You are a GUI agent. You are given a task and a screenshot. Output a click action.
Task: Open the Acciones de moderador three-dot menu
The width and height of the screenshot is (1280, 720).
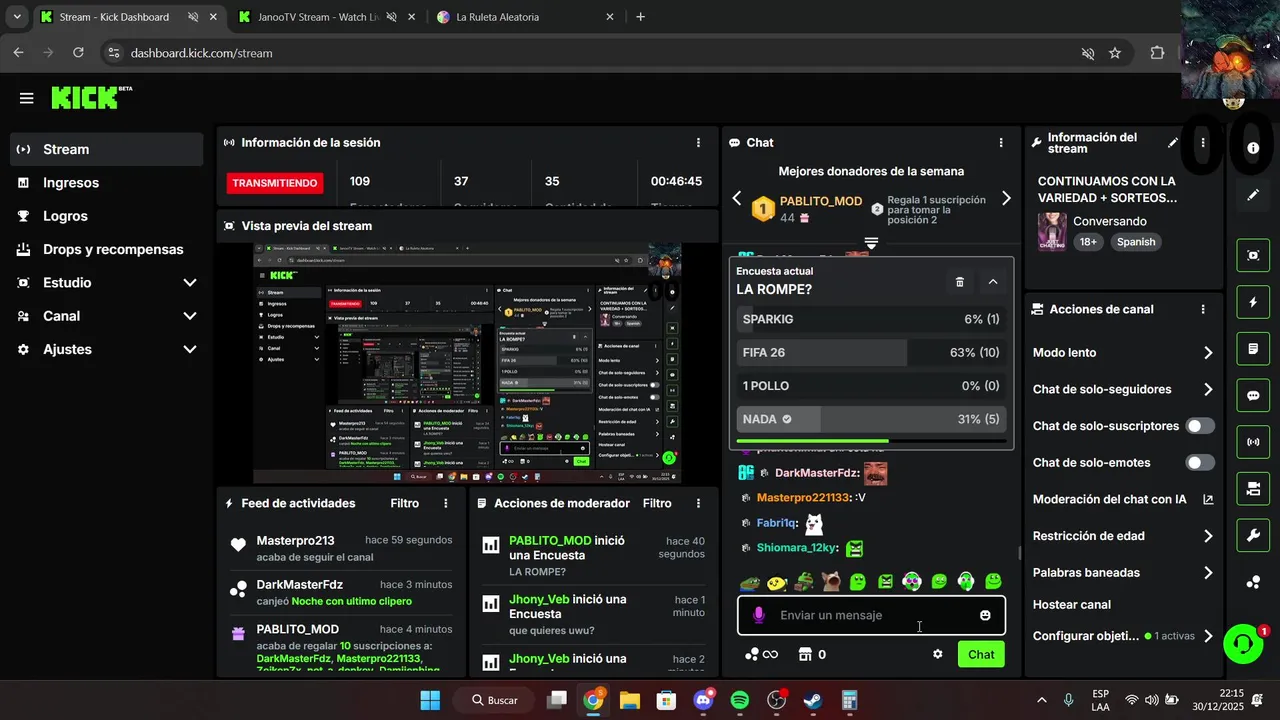[x=698, y=503]
